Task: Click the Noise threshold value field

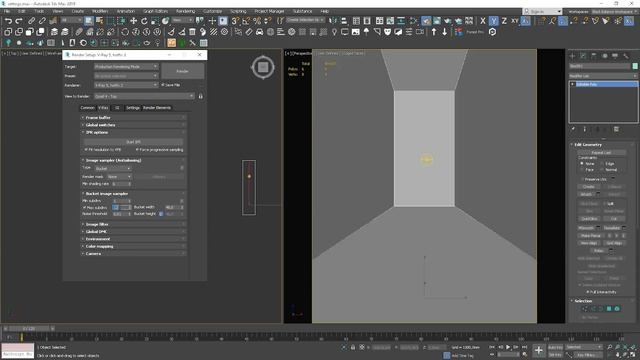Action: 122,214
